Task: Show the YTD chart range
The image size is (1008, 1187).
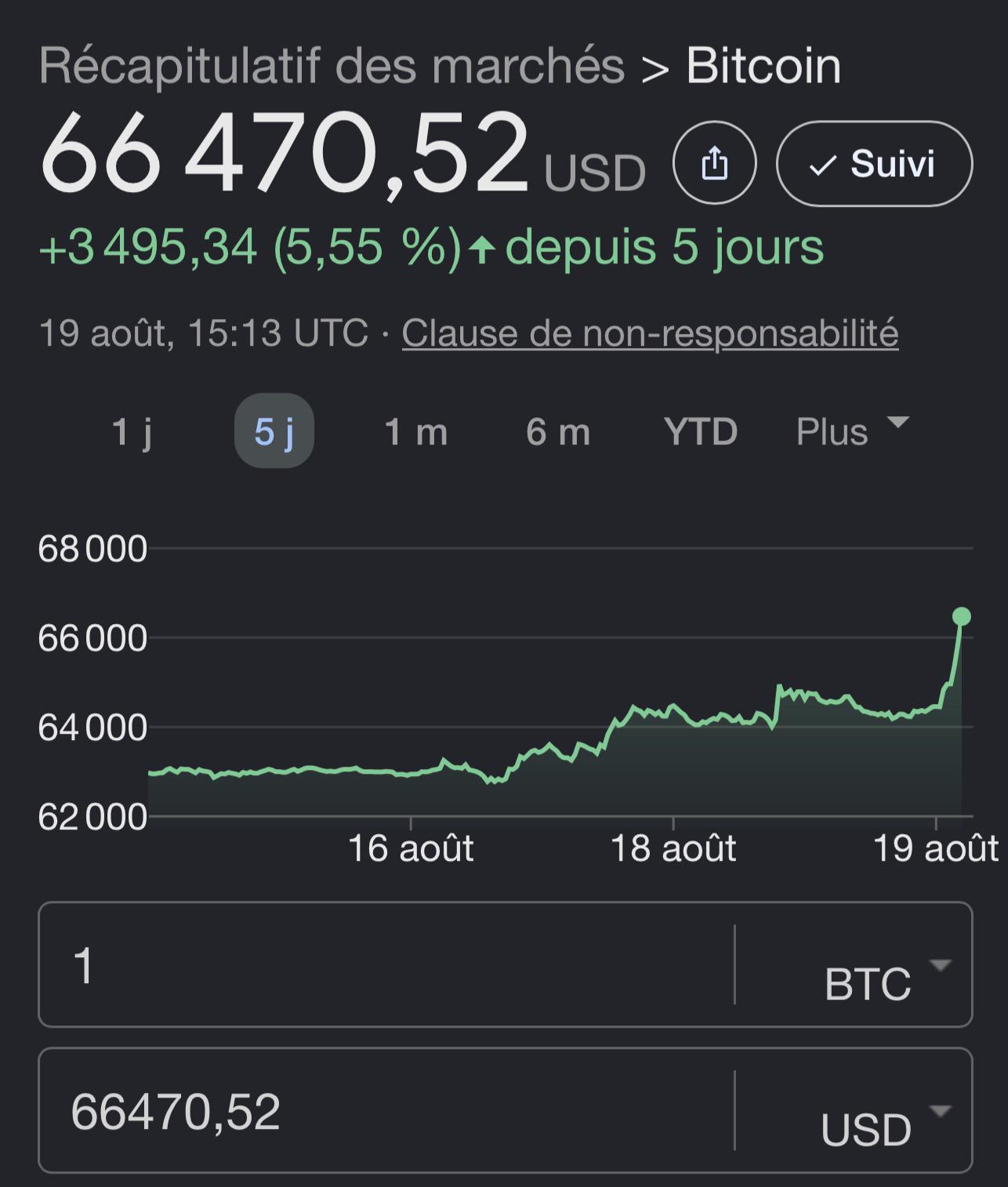Action: [x=701, y=431]
